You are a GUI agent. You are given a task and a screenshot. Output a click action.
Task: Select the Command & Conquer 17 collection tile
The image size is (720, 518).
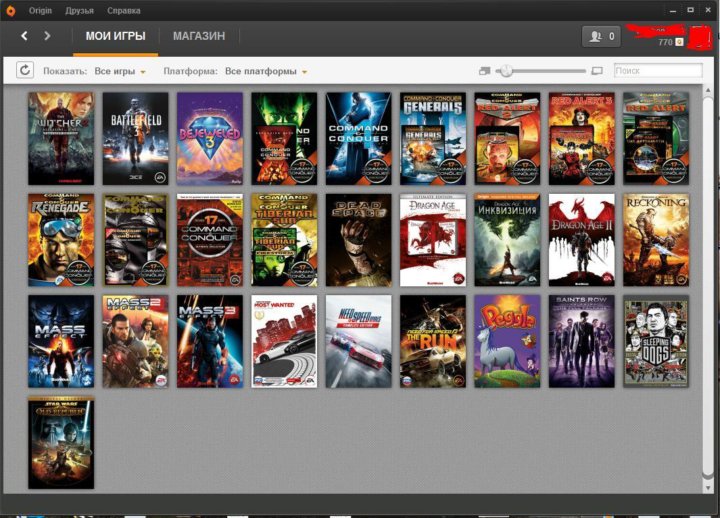[x=210, y=240]
